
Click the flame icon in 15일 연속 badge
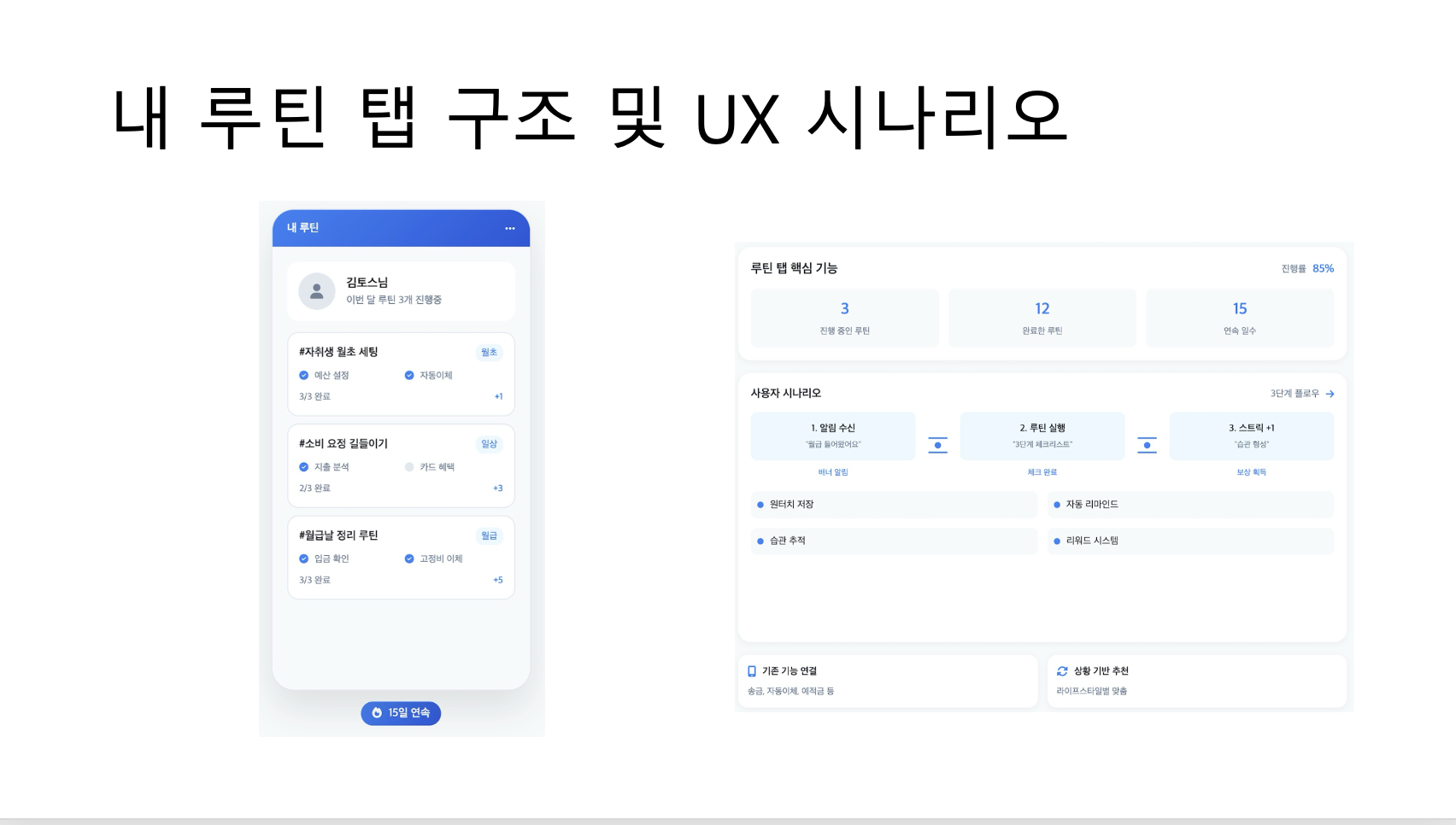(377, 713)
